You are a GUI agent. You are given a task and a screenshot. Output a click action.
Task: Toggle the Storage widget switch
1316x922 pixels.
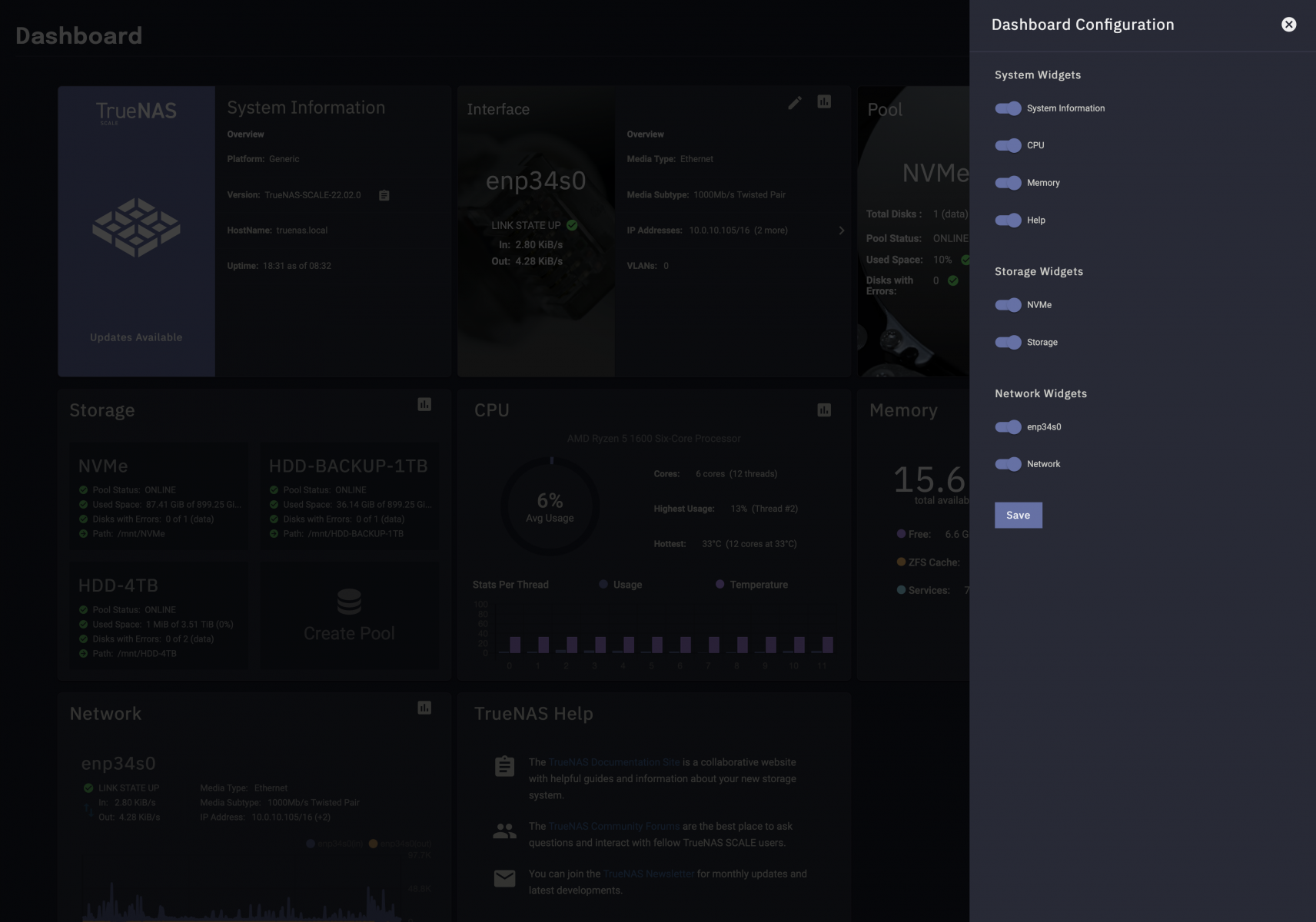click(1008, 342)
